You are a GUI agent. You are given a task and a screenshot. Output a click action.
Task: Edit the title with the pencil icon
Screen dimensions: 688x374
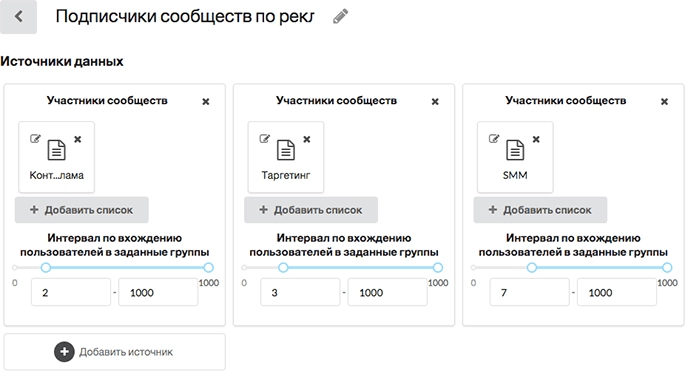point(340,17)
